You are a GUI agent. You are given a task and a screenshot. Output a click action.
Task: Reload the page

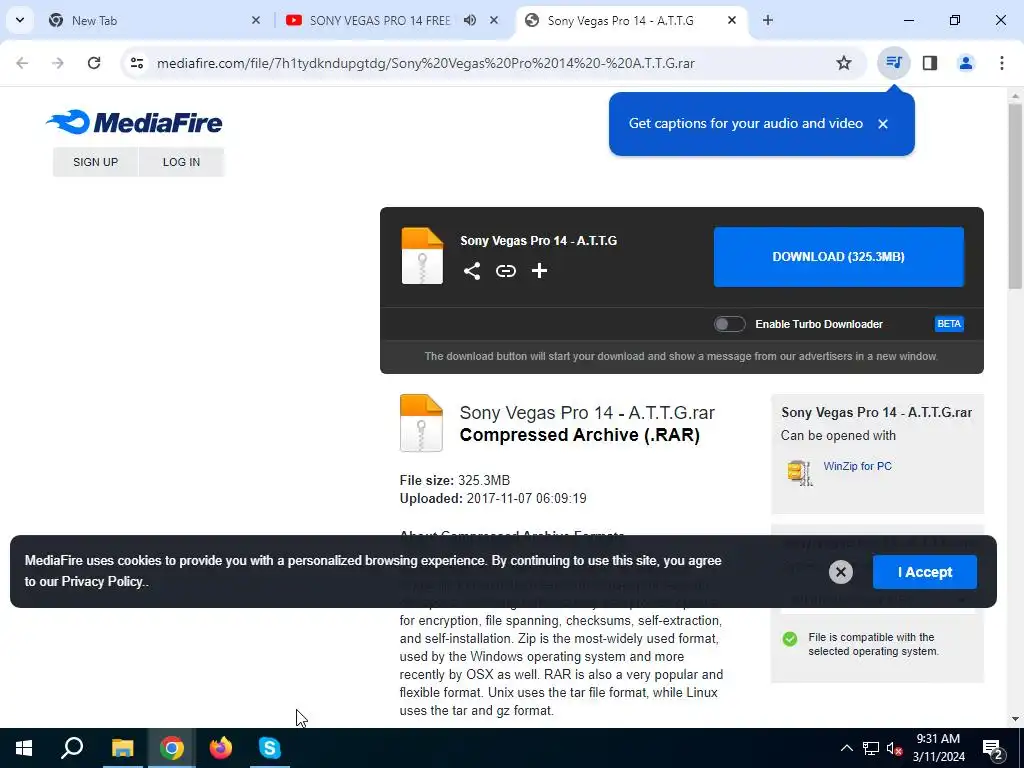tap(94, 63)
